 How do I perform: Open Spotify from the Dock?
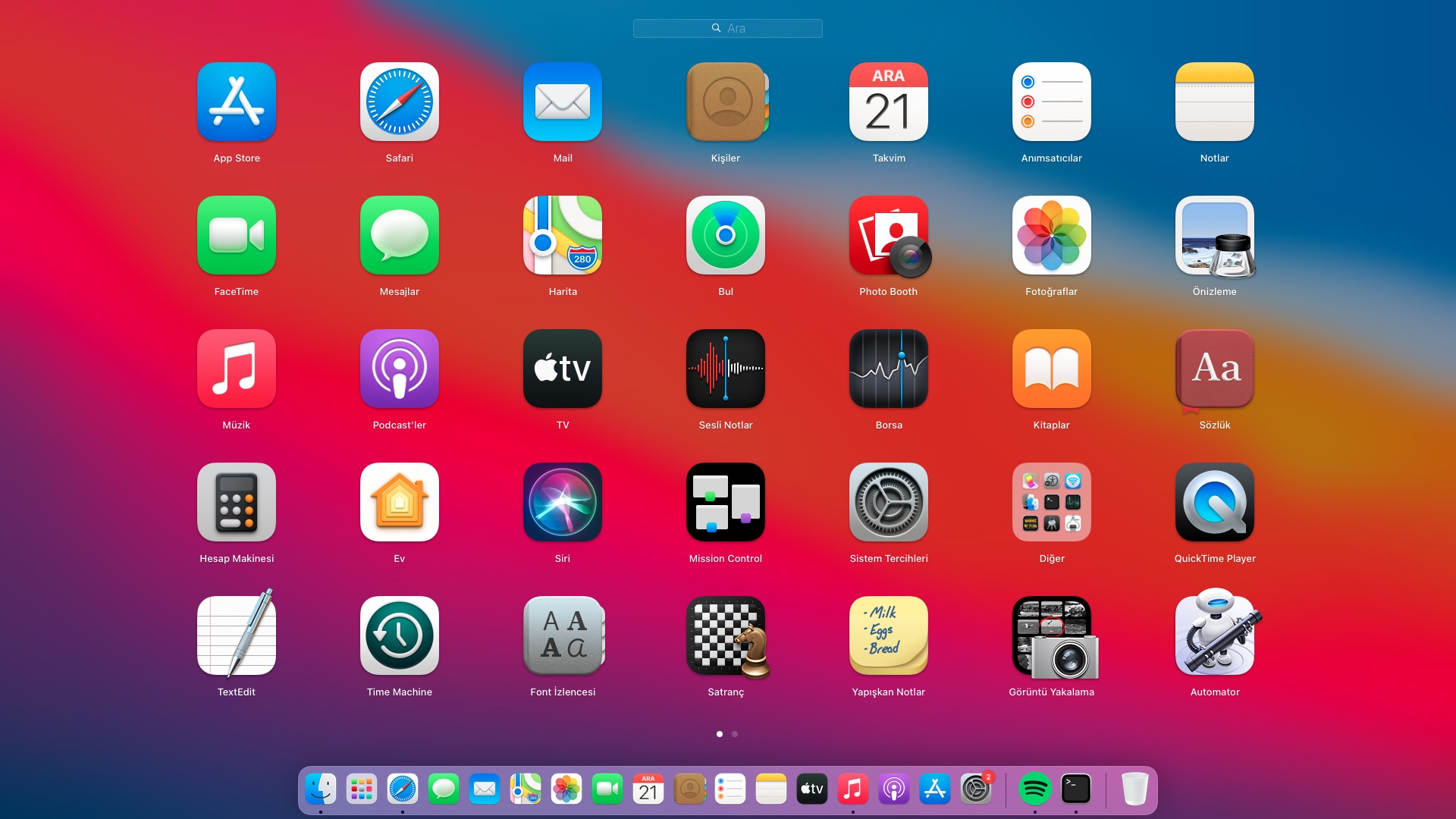click(x=1034, y=789)
